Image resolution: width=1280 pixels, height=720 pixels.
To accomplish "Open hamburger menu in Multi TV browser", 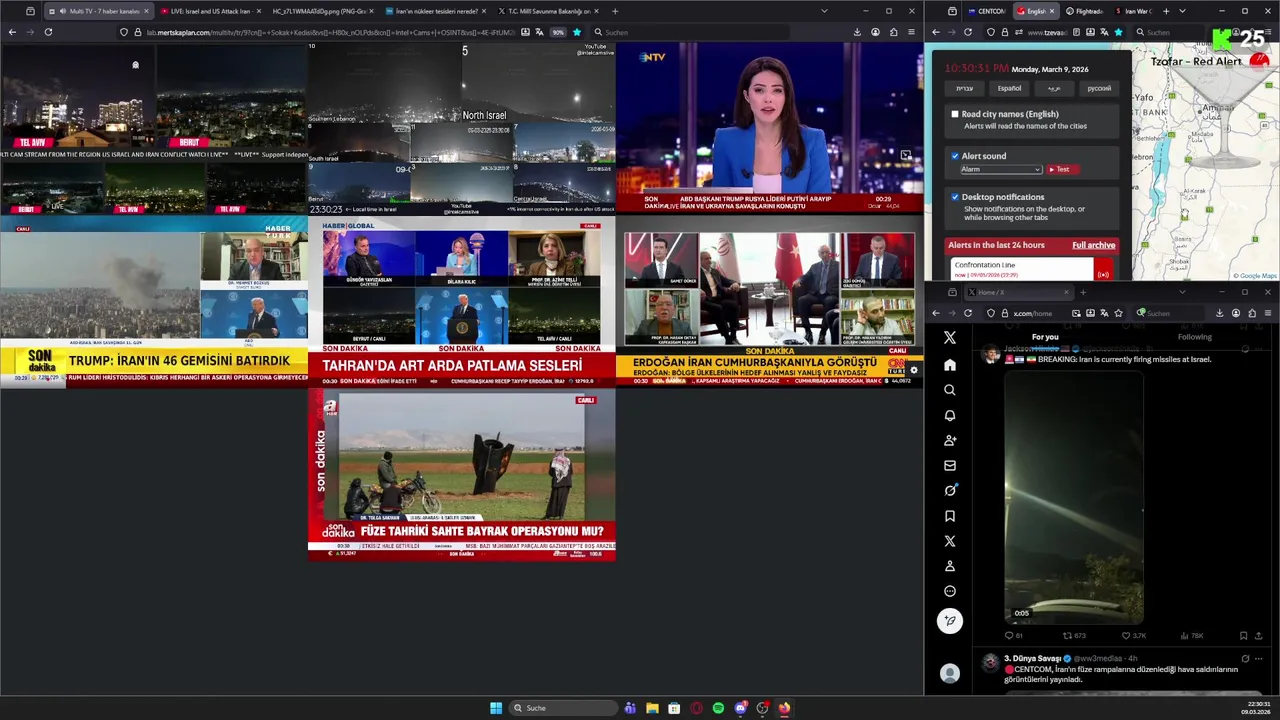I will tap(911, 32).
